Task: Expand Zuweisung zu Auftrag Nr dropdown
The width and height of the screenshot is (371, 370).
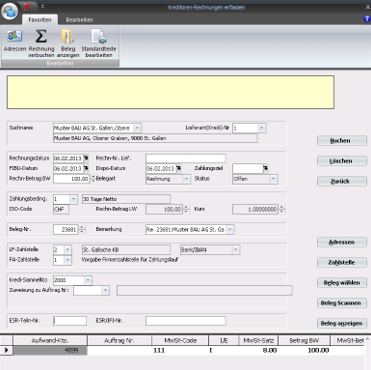Action: coord(105,290)
